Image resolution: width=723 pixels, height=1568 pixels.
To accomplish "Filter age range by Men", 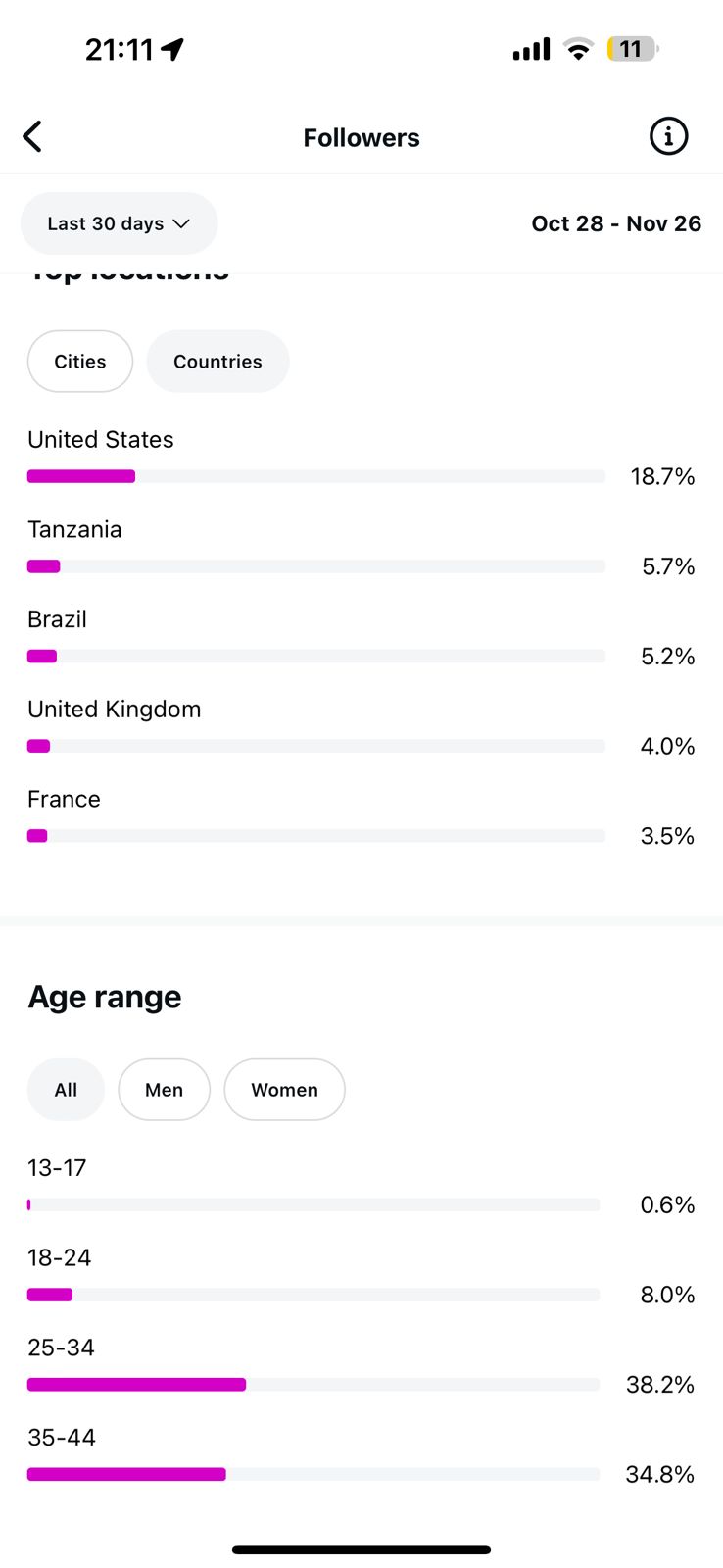I will click(164, 1090).
